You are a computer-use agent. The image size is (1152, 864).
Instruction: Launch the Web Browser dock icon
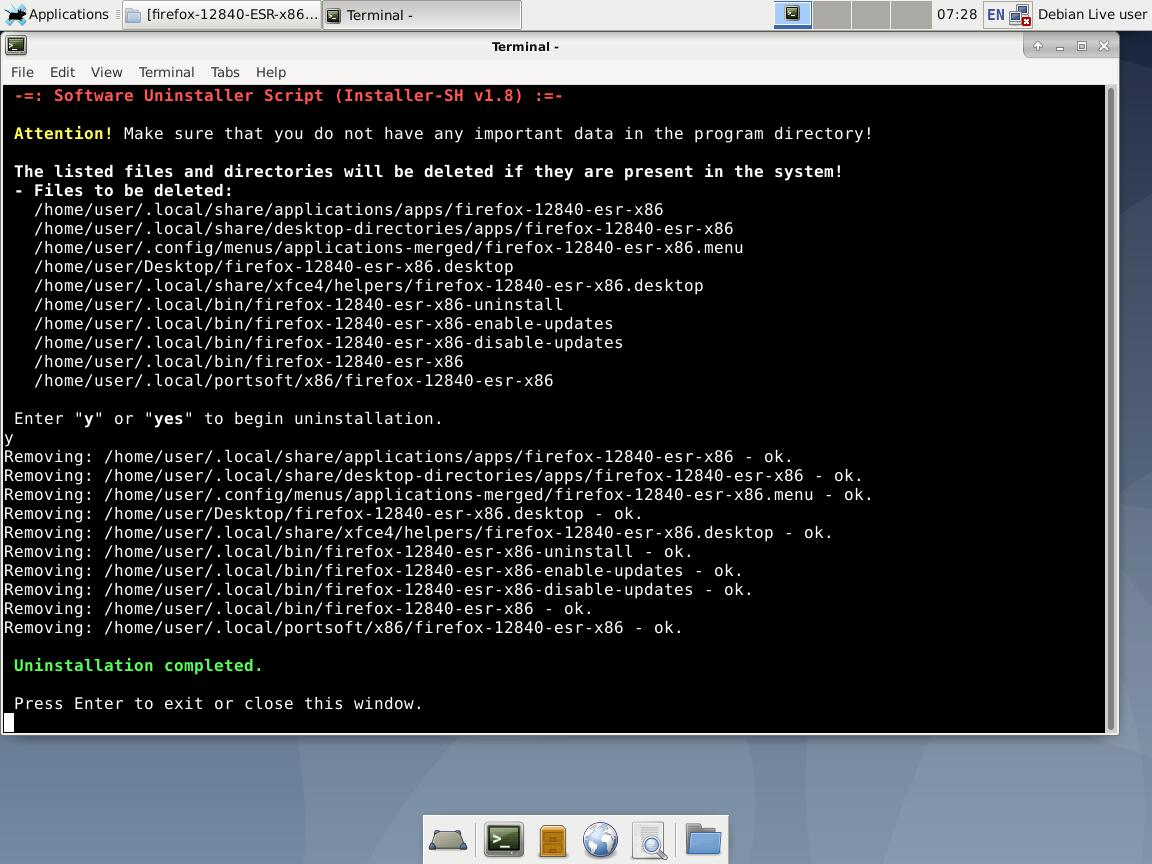point(600,840)
